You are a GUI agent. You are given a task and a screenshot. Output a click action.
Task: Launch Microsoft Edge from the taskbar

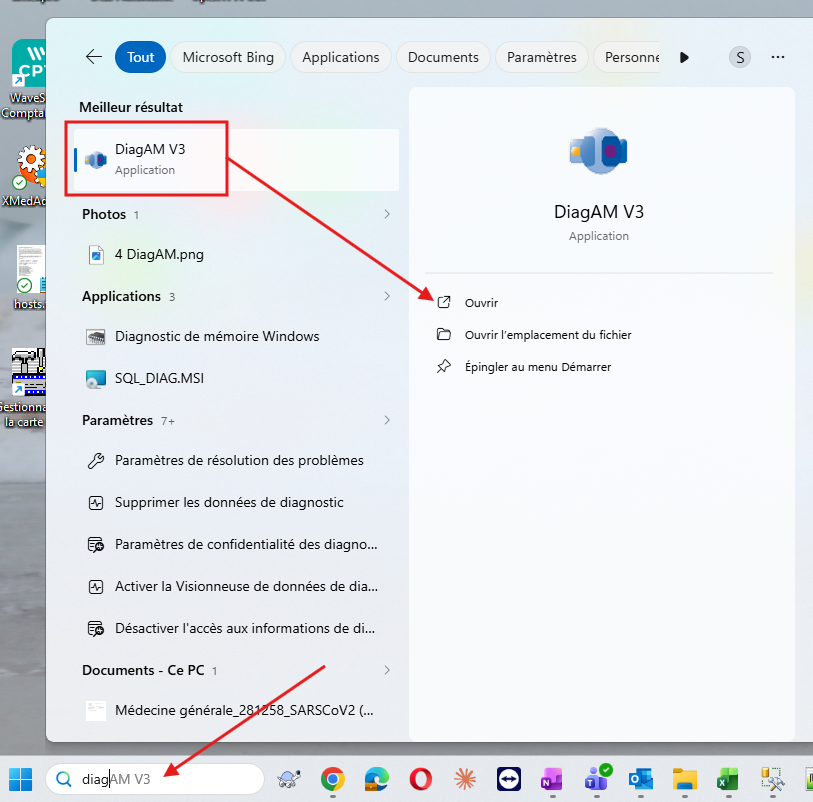point(377,779)
